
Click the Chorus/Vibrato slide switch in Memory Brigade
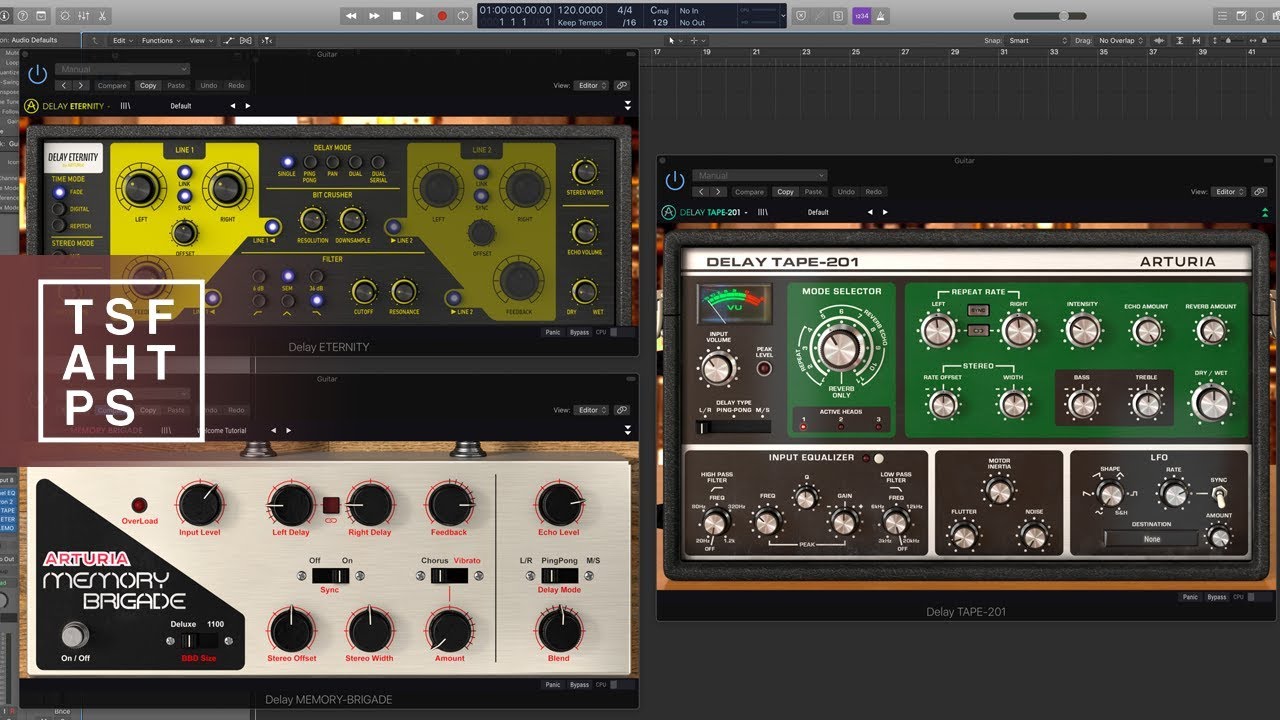[449, 576]
